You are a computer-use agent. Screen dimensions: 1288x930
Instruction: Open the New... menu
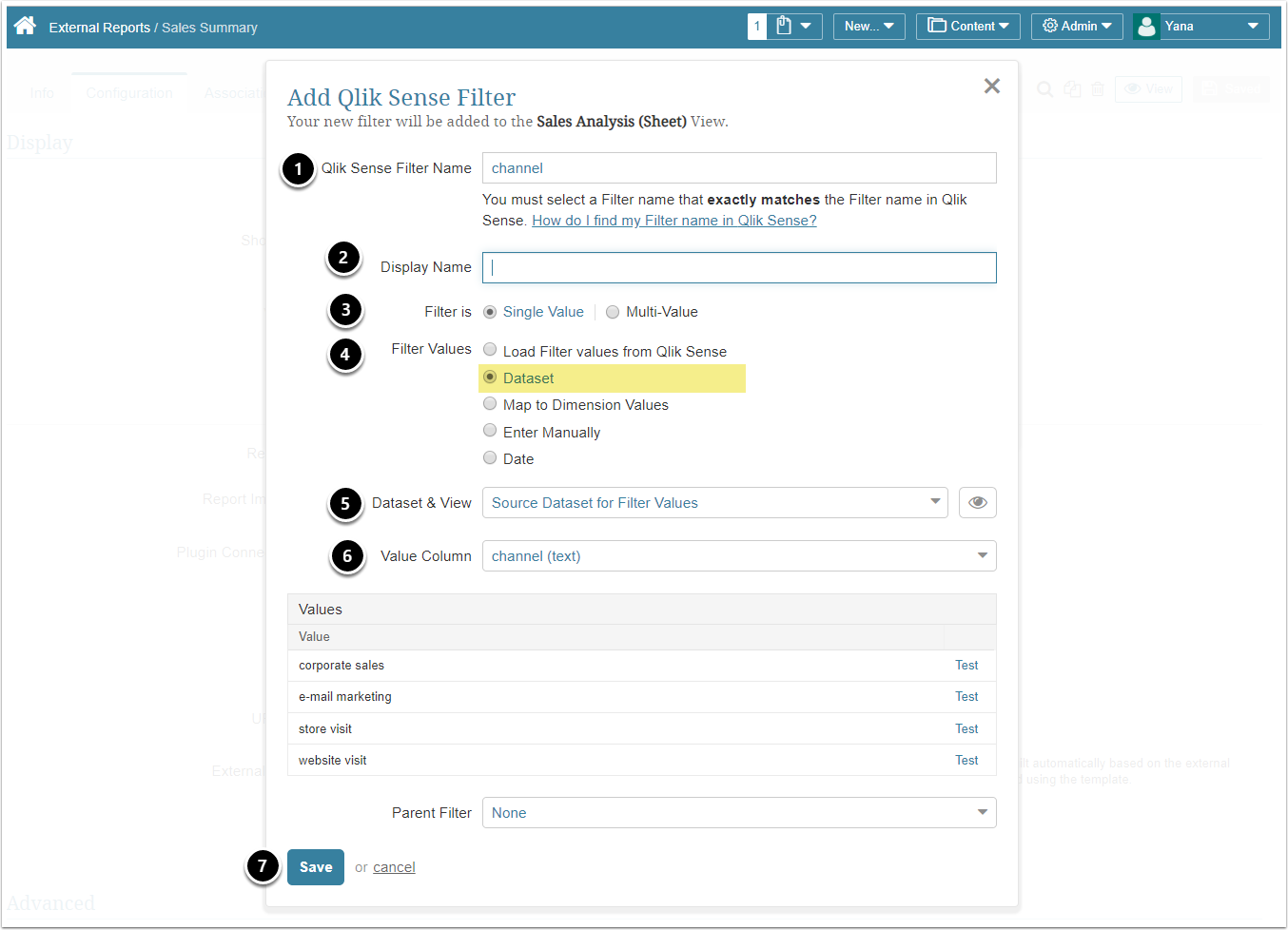868,27
